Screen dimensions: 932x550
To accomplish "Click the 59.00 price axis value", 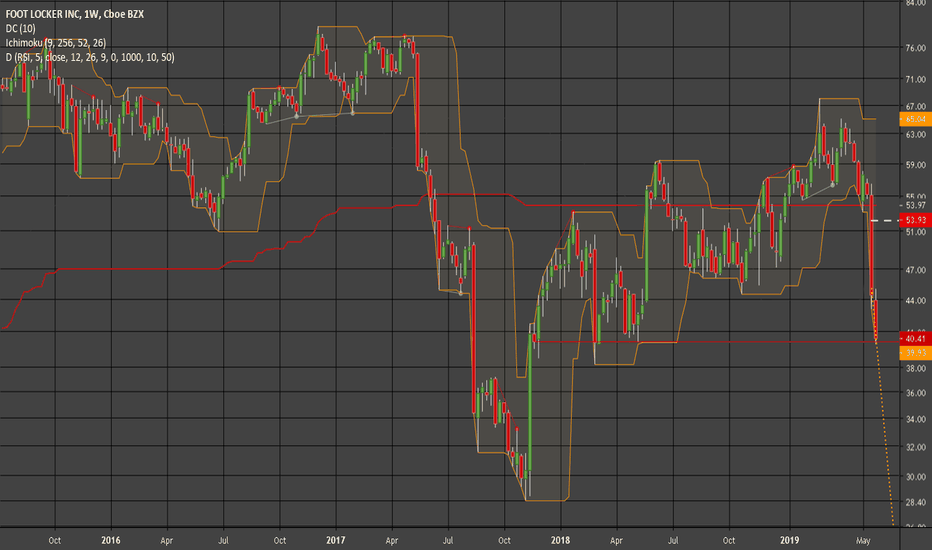I will (916, 165).
